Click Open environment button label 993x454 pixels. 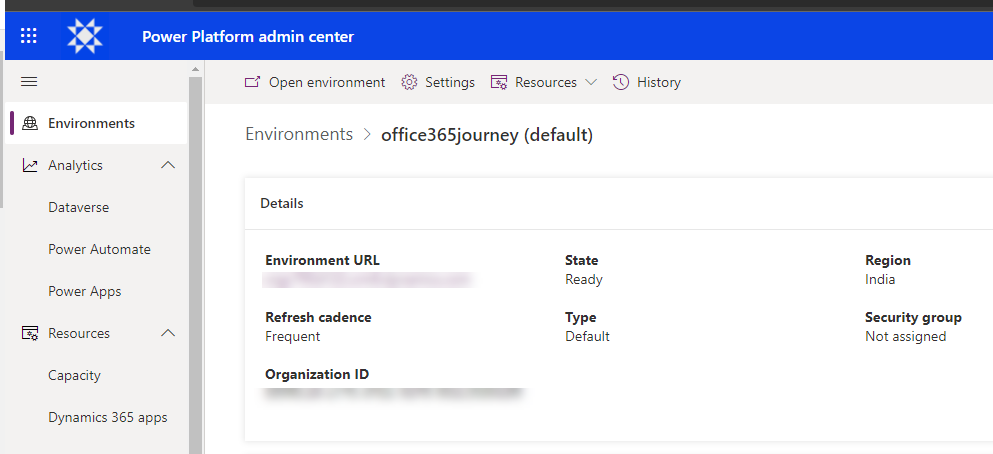pyautogui.click(x=327, y=82)
